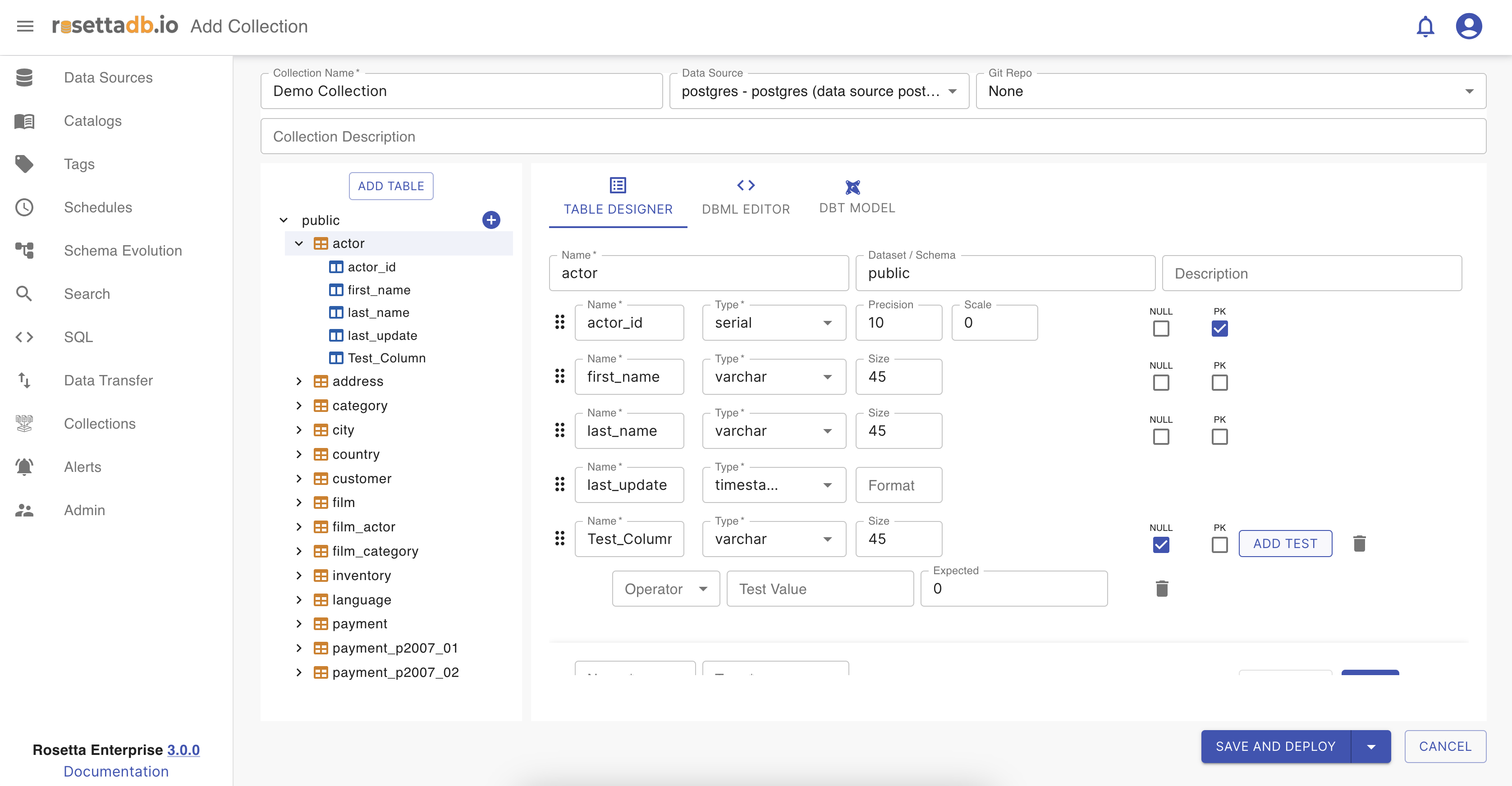Open the user account avatar menu

pyautogui.click(x=1468, y=27)
